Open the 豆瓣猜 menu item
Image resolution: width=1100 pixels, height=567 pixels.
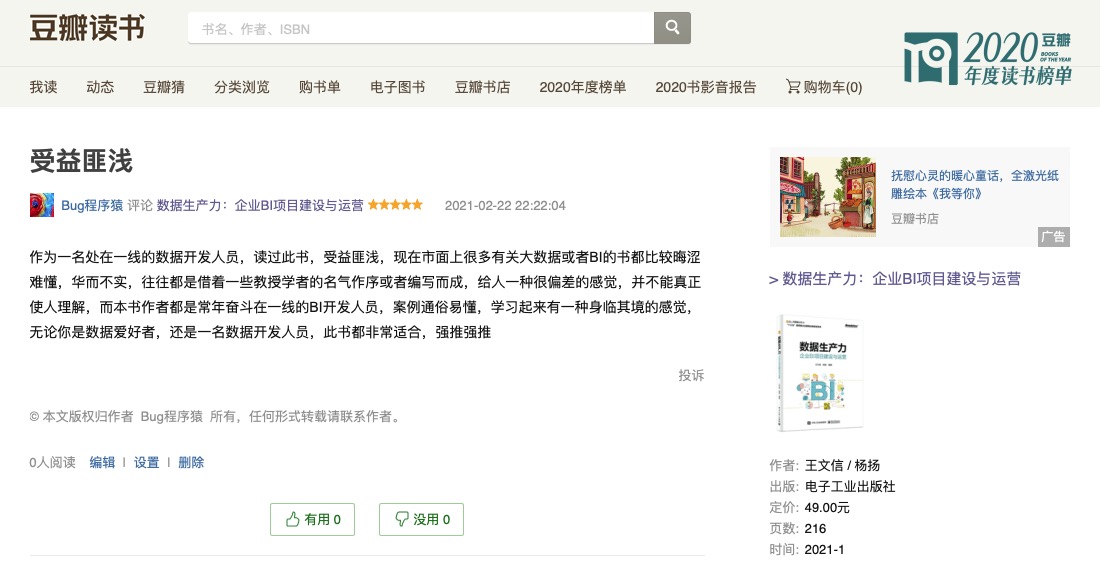[164, 87]
